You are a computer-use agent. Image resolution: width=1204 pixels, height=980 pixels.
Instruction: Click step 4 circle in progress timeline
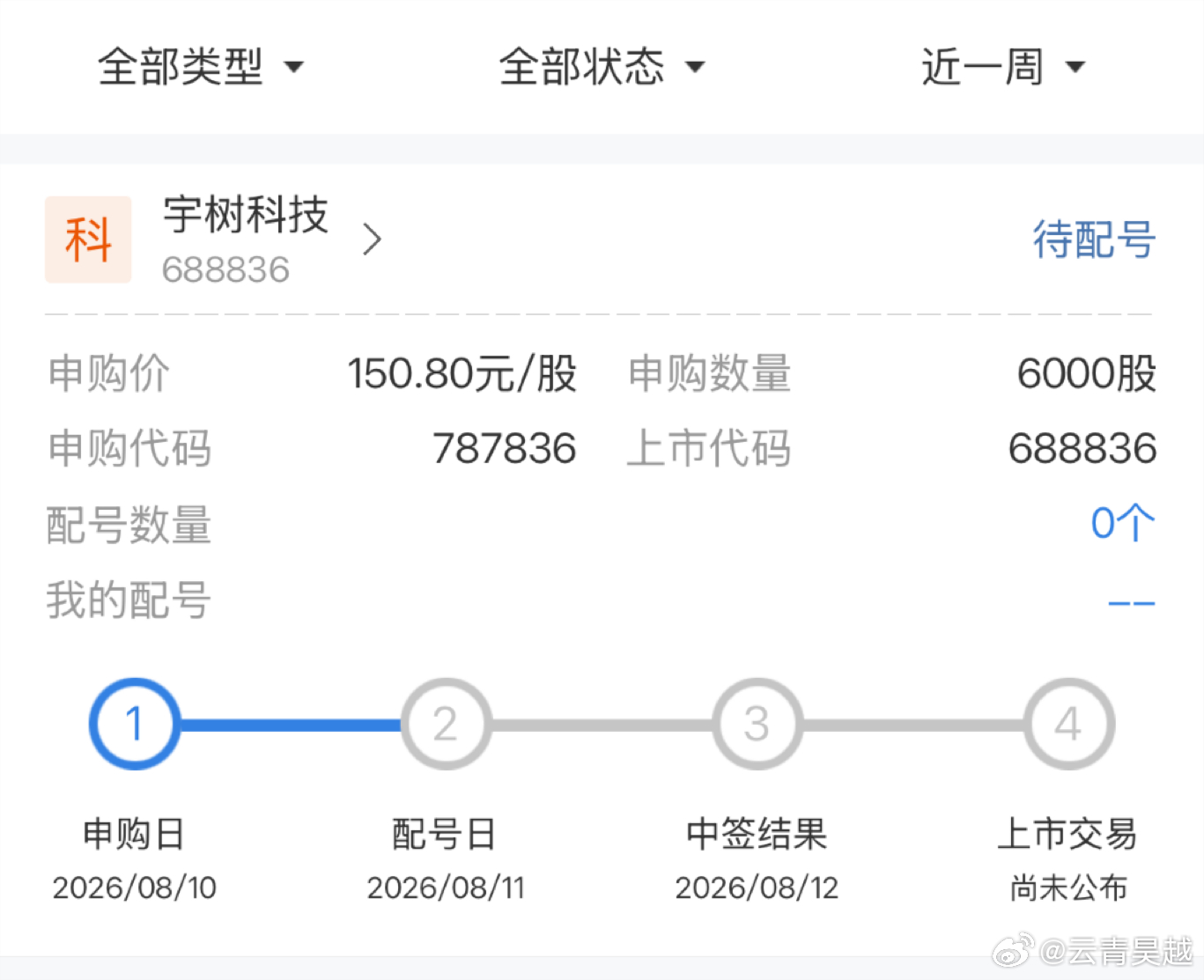[1068, 724]
